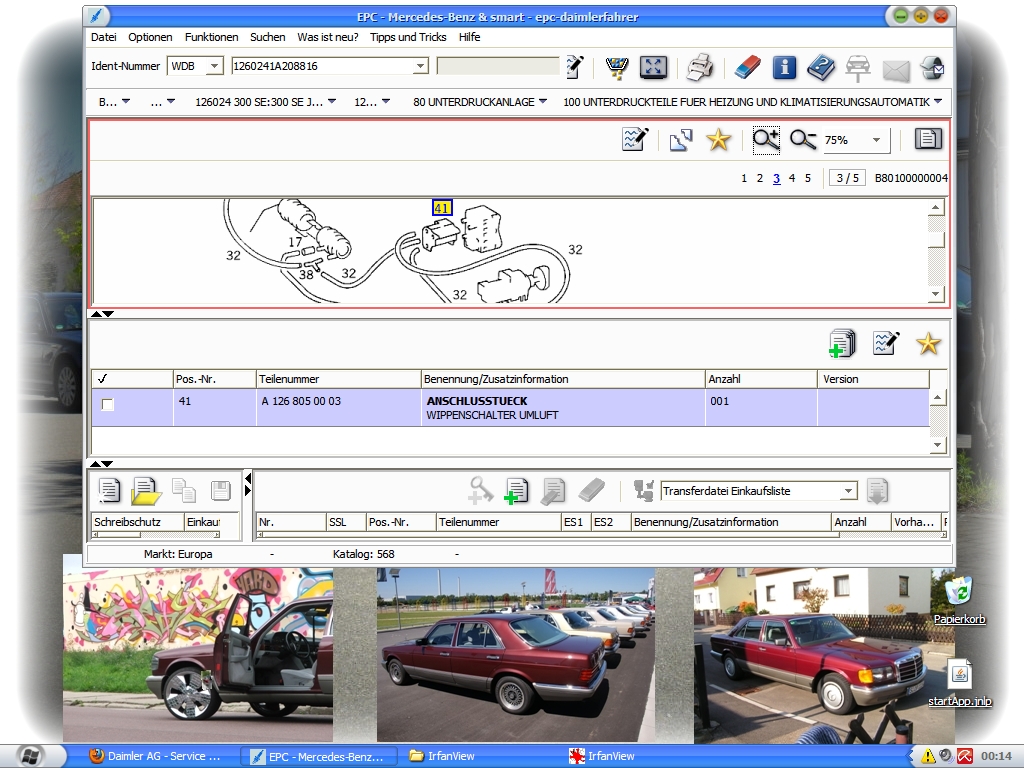Viewport: 1024px width, 768px height.
Task: Click the grey car vehicle data icon
Action: [857, 68]
